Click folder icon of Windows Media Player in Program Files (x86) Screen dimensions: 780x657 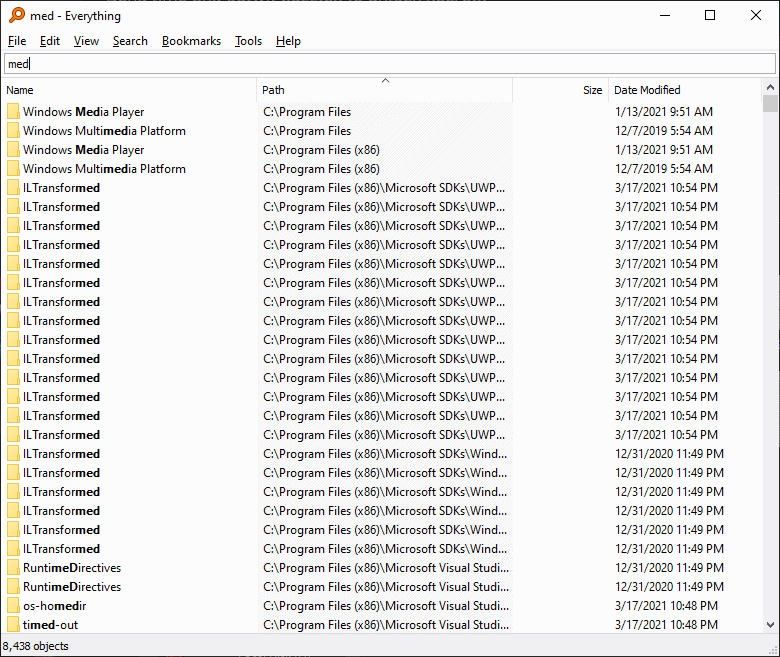coord(13,149)
